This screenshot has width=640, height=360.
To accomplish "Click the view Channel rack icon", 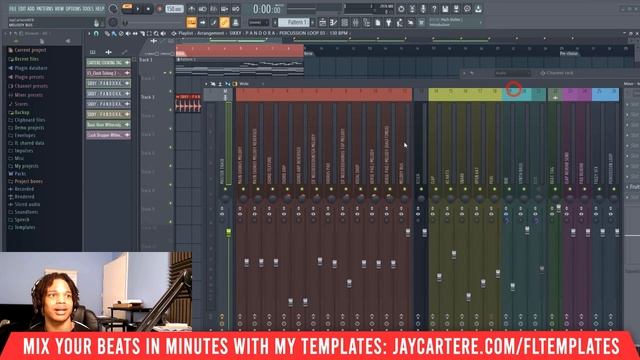I will pyautogui.click(x=344, y=22).
